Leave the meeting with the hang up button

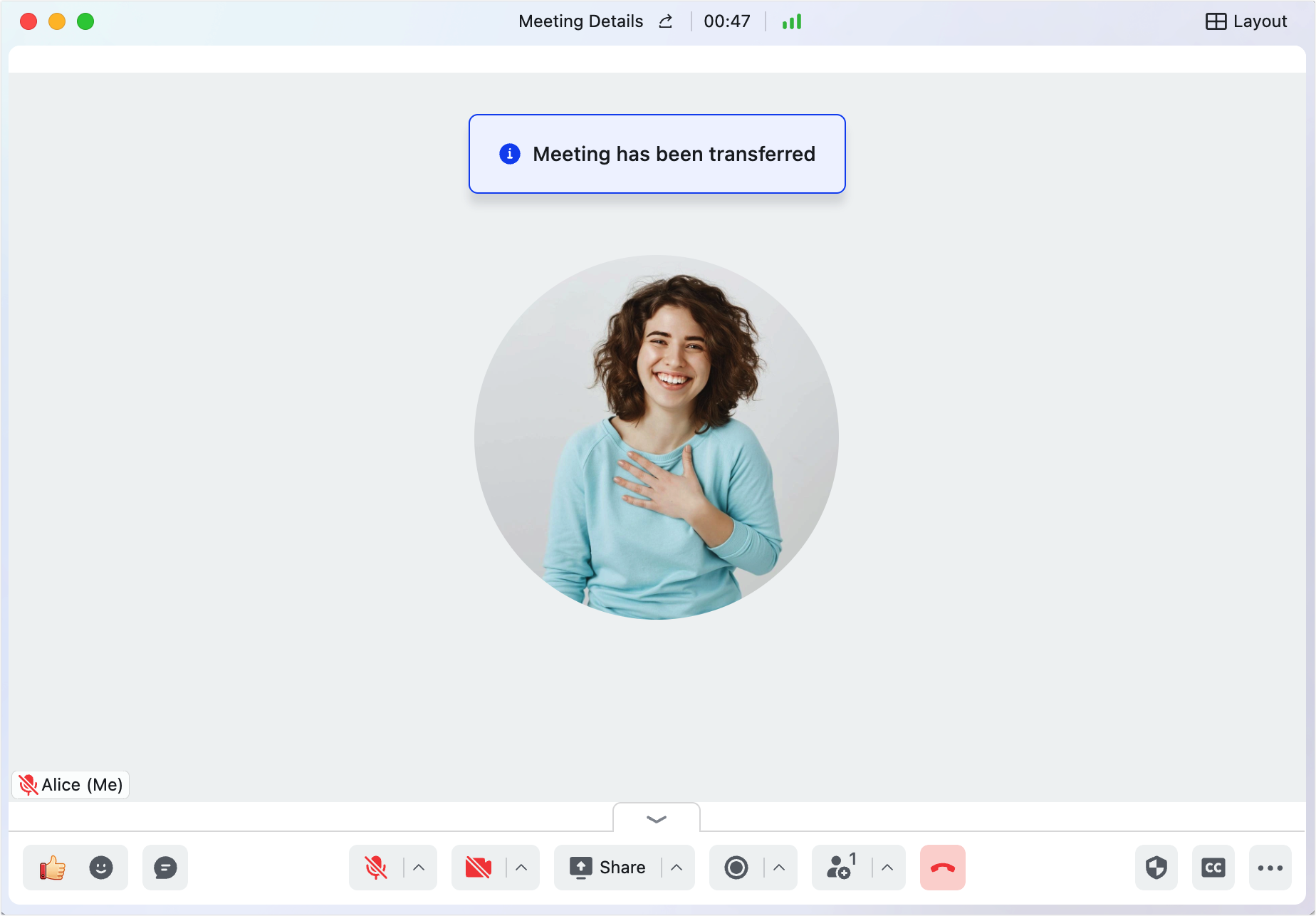pos(941,868)
